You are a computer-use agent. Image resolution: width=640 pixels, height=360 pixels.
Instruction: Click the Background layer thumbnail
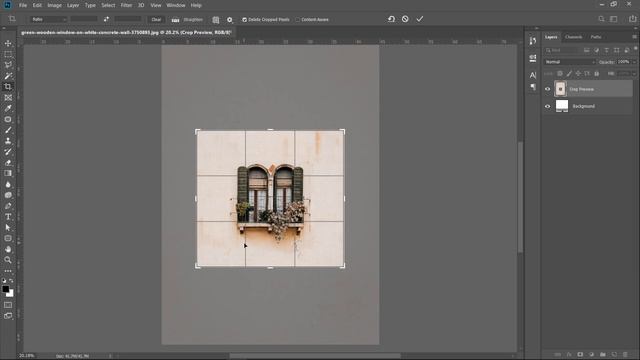pos(562,106)
